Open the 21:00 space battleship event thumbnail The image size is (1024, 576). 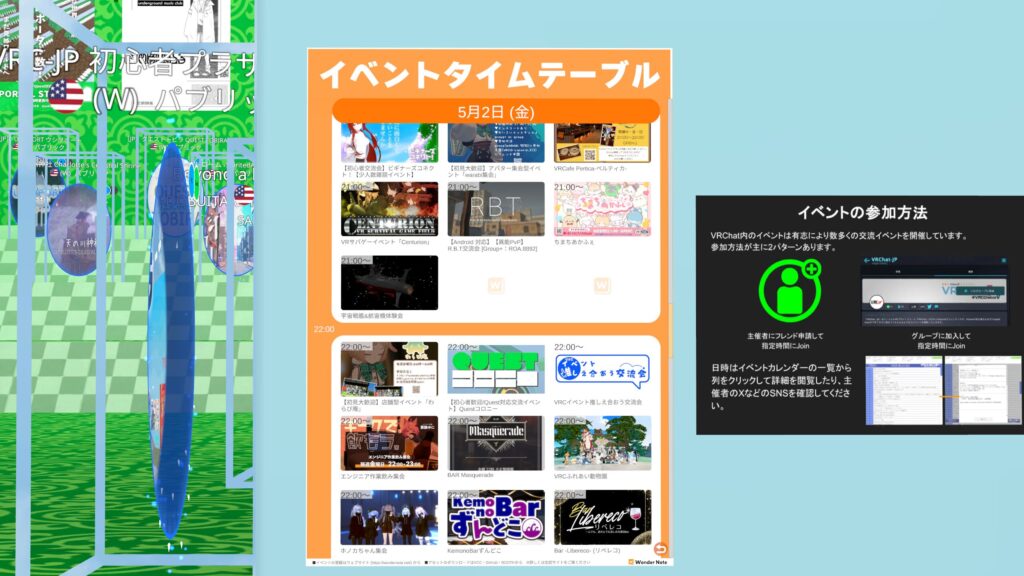point(389,283)
